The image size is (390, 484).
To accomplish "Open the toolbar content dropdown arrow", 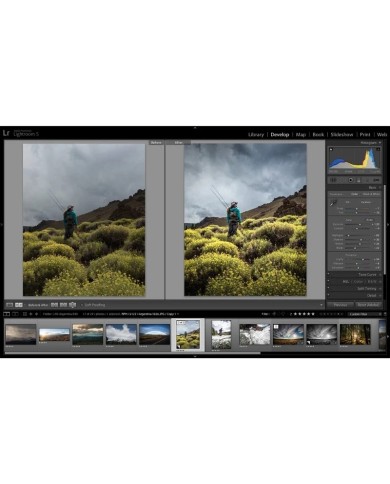I will pos(321,305).
